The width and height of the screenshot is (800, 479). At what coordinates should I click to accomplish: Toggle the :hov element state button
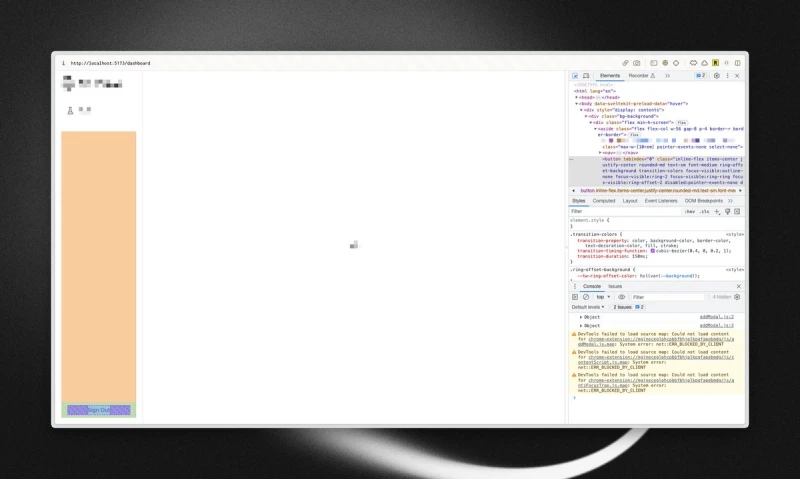point(690,212)
